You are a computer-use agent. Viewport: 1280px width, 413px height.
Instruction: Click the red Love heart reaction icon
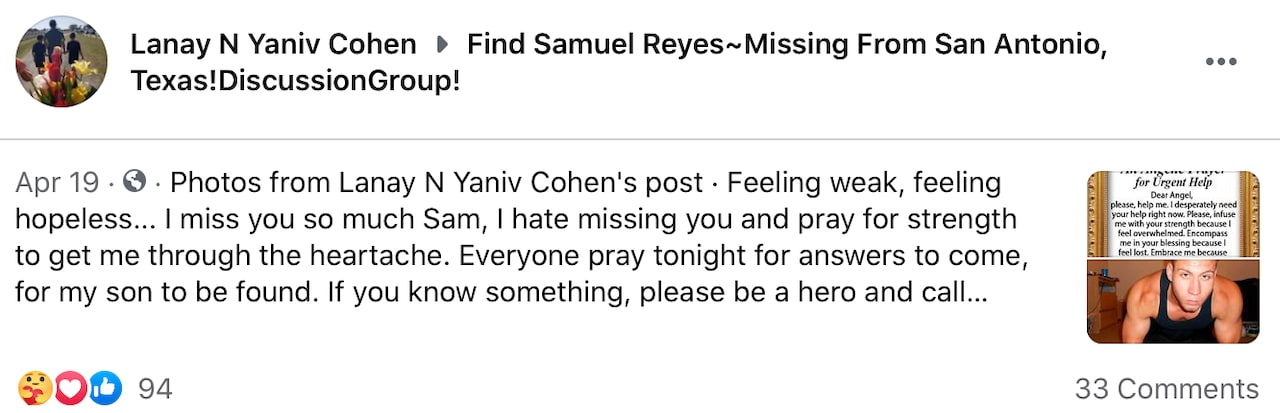[69, 388]
